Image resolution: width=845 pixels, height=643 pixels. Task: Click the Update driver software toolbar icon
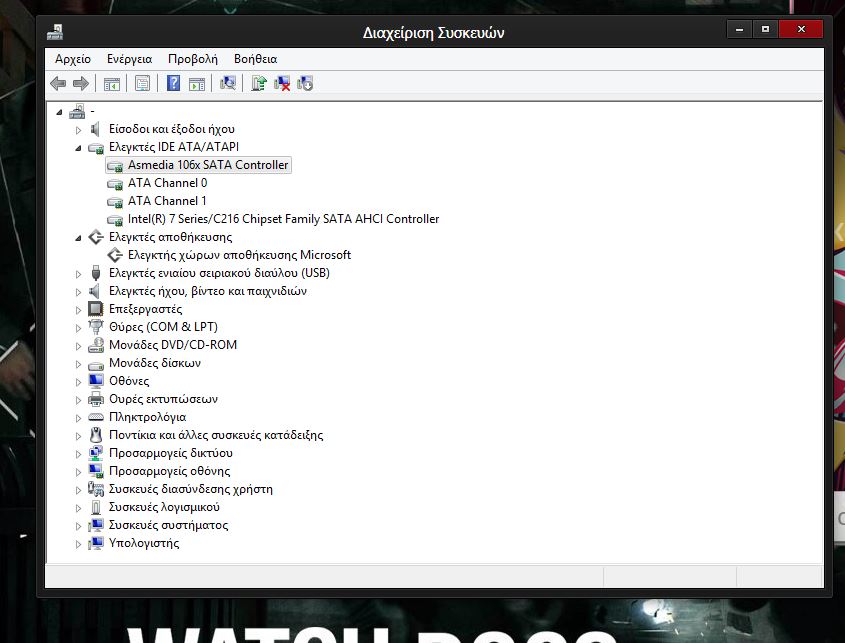point(259,83)
